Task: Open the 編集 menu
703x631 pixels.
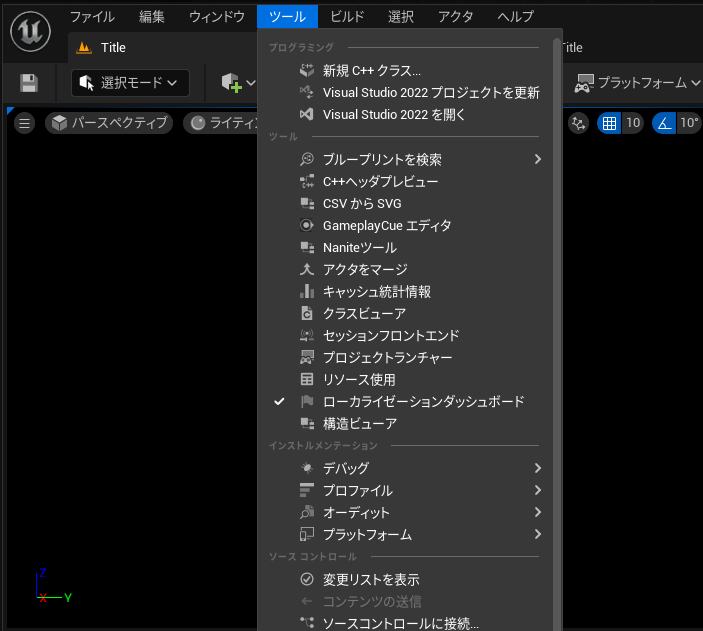Action: [152, 17]
